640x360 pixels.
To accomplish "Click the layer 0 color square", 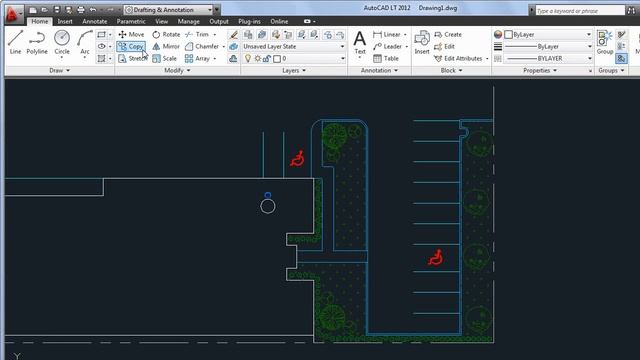I will click(x=277, y=59).
